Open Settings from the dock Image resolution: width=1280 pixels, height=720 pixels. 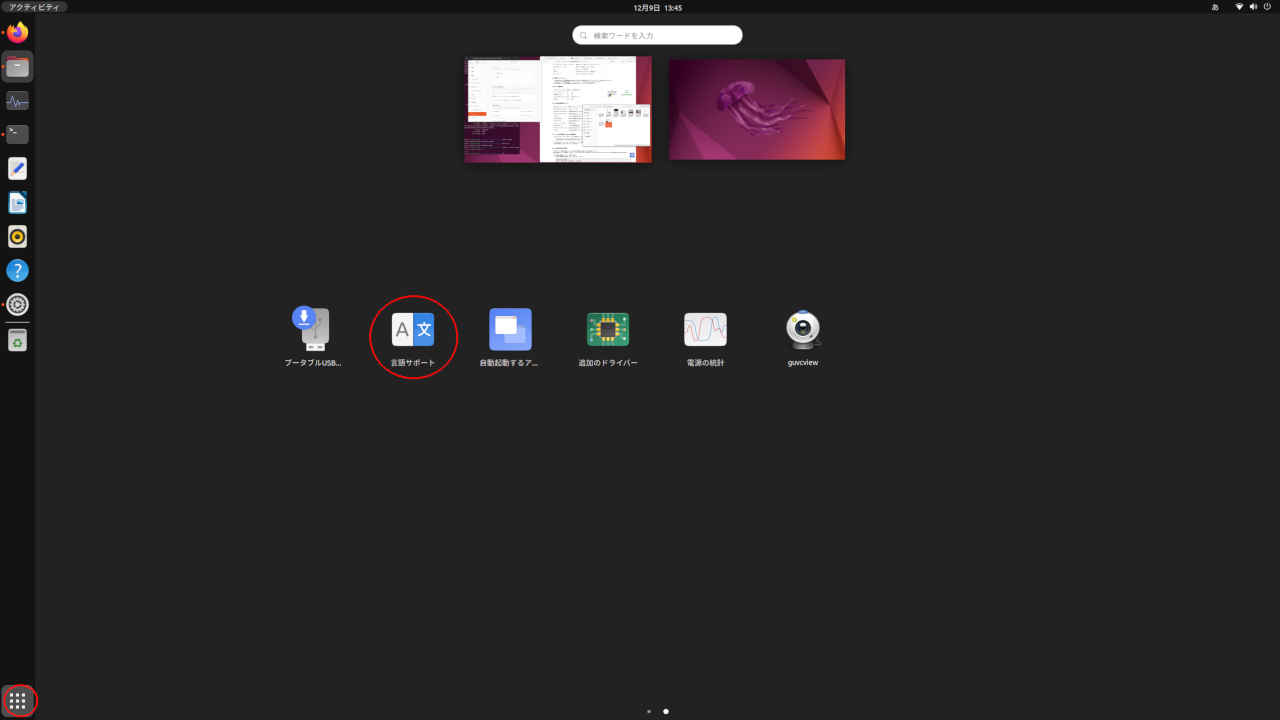click(x=17, y=305)
